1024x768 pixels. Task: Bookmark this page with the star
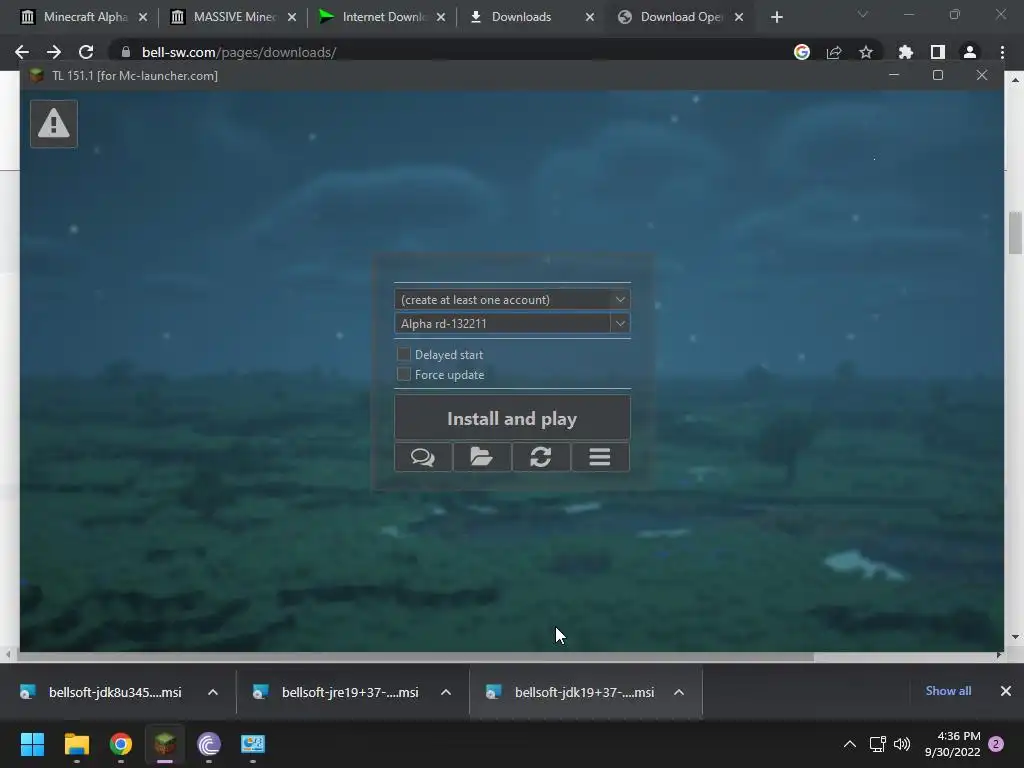[x=866, y=52]
